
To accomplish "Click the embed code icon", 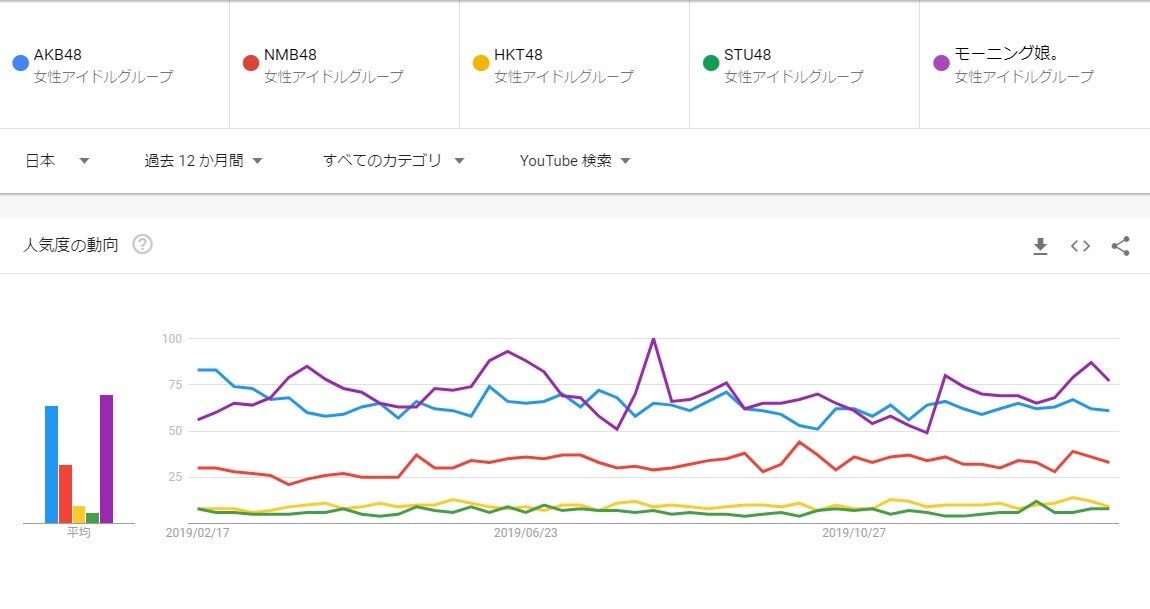I will pyautogui.click(x=1080, y=246).
